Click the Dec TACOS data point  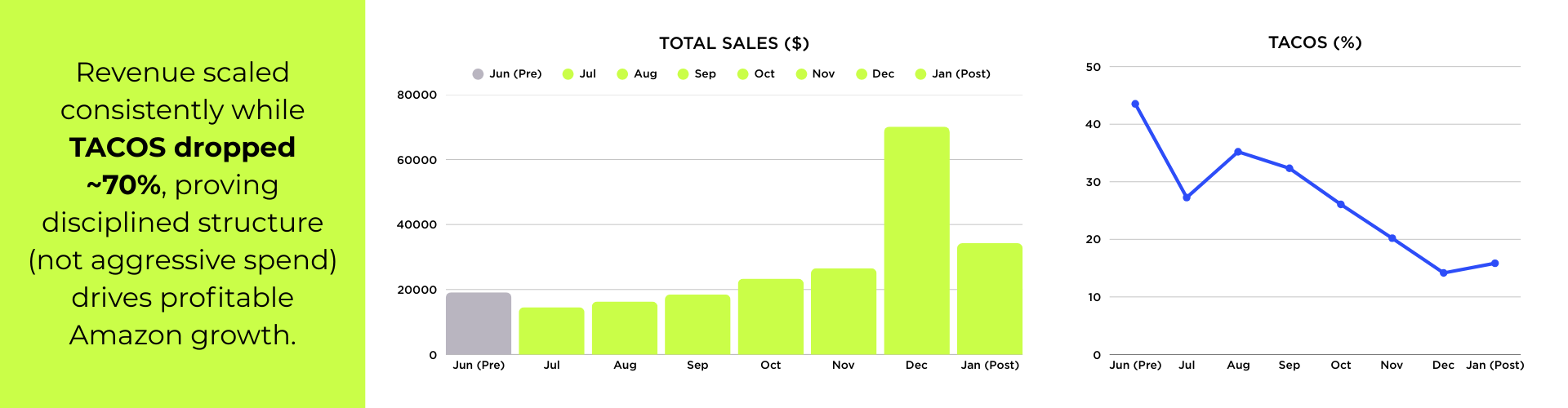pos(1444,273)
